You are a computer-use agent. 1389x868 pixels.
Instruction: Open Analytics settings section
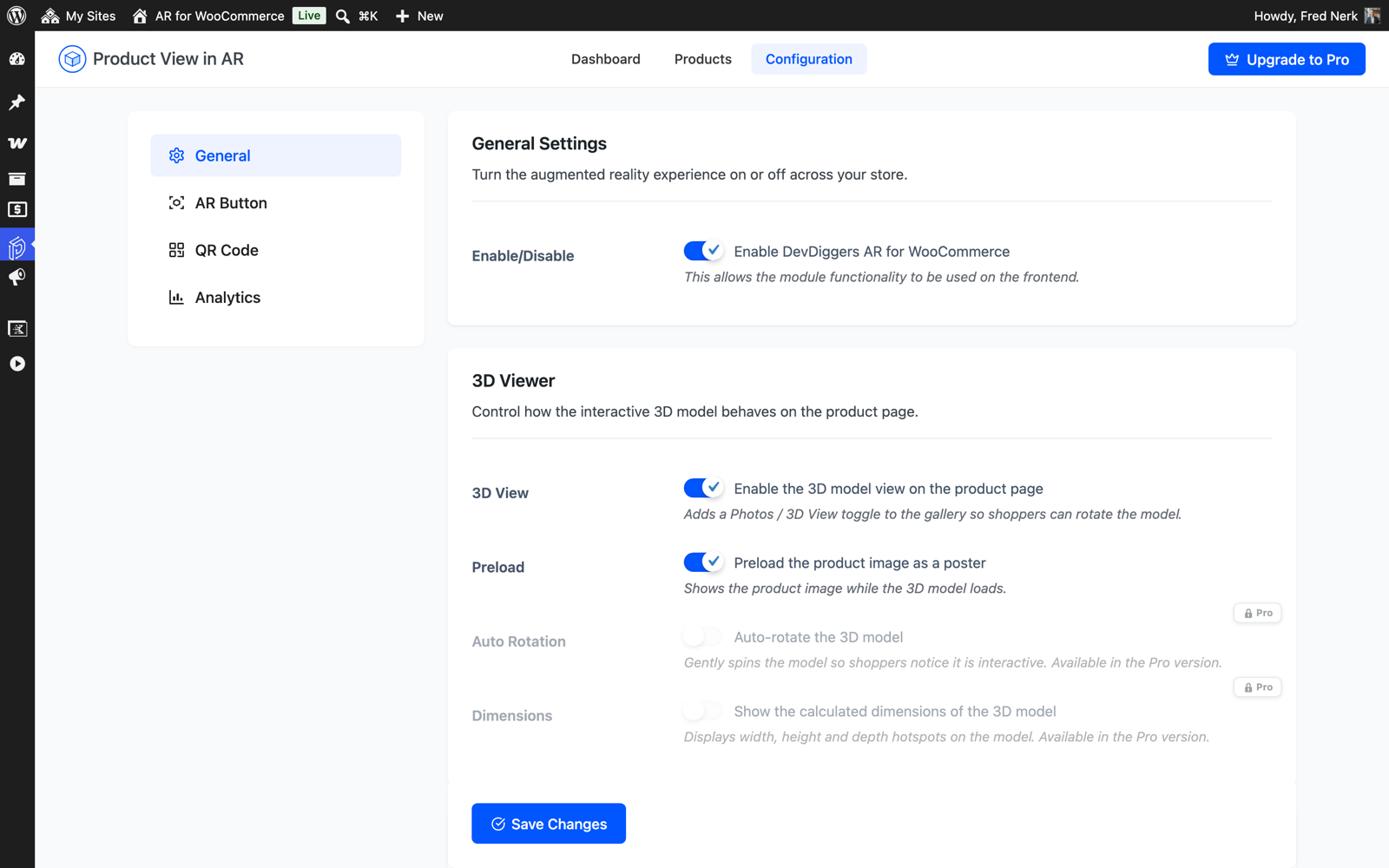point(276,297)
